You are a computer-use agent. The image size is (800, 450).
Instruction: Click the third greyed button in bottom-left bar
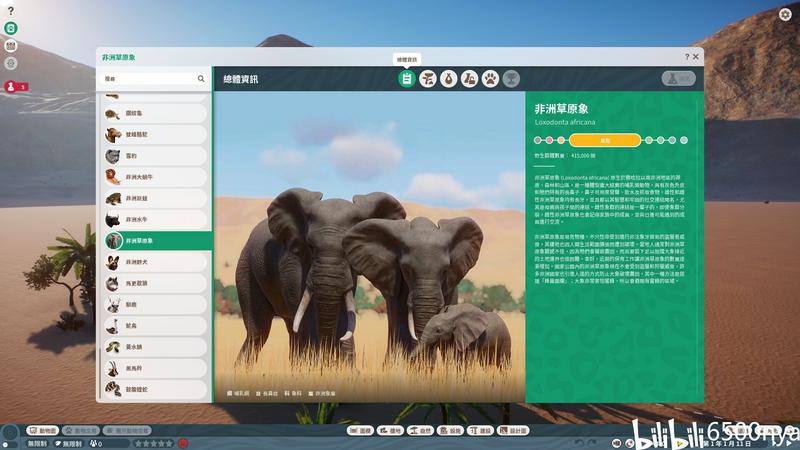tap(127, 431)
